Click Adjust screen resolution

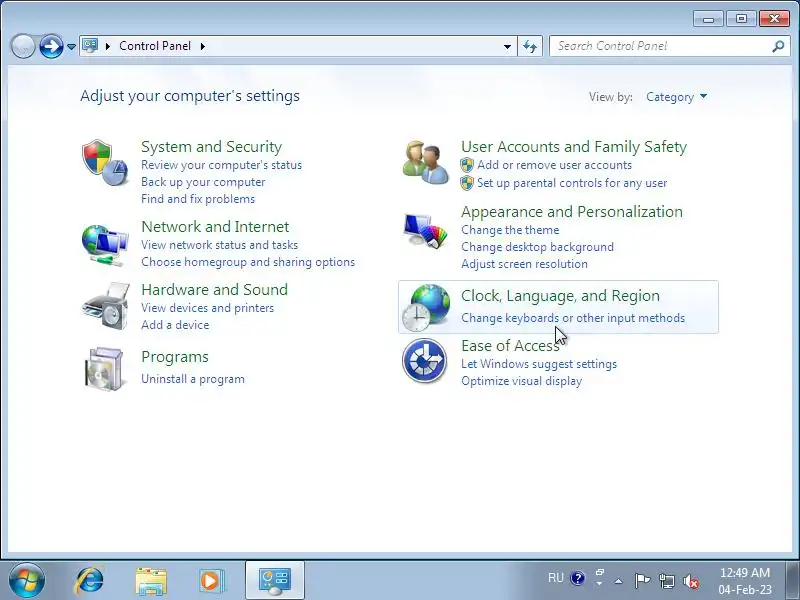524,264
